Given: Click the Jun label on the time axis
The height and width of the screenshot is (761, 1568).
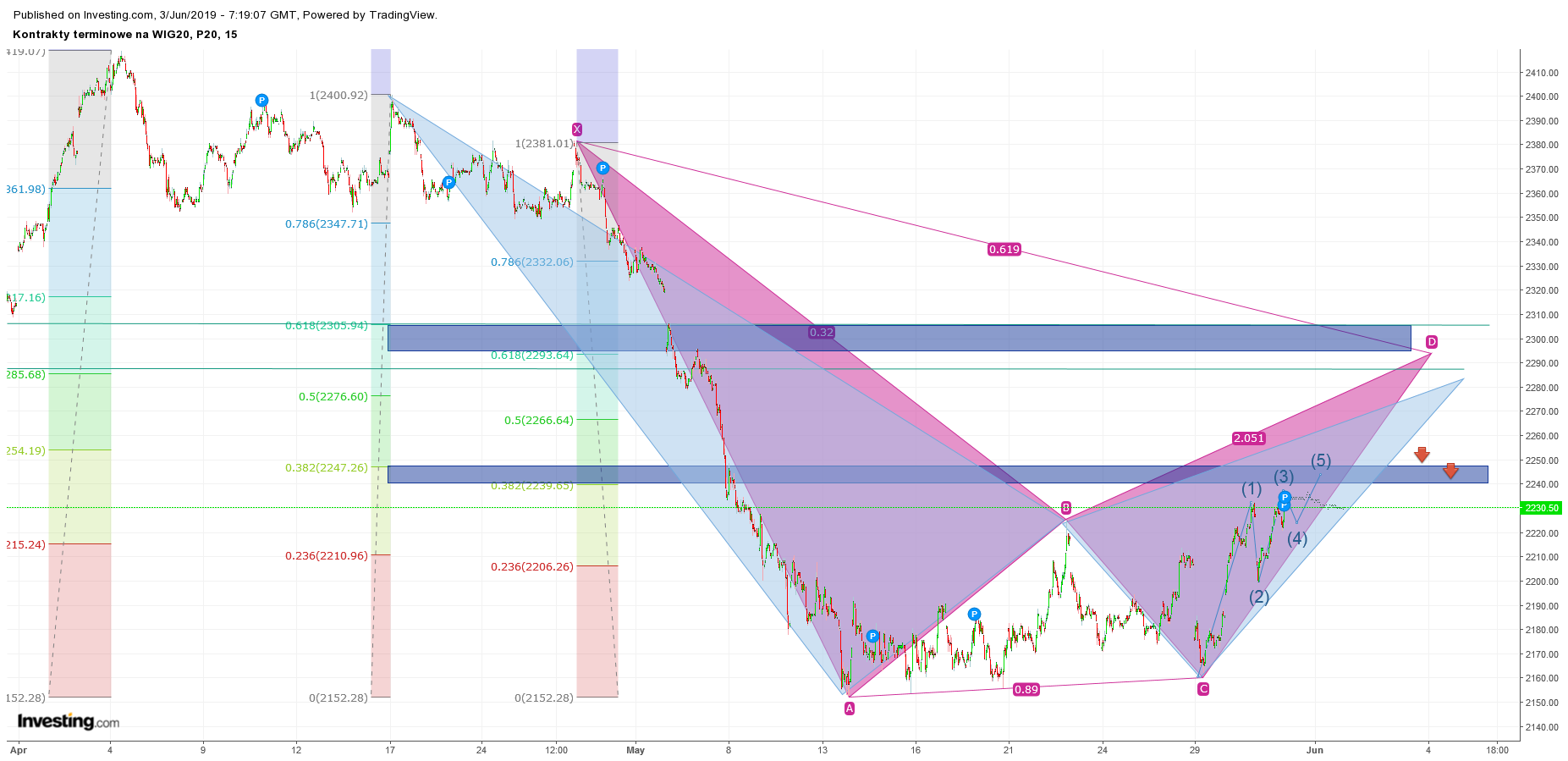Looking at the screenshot, I should [x=1314, y=750].
